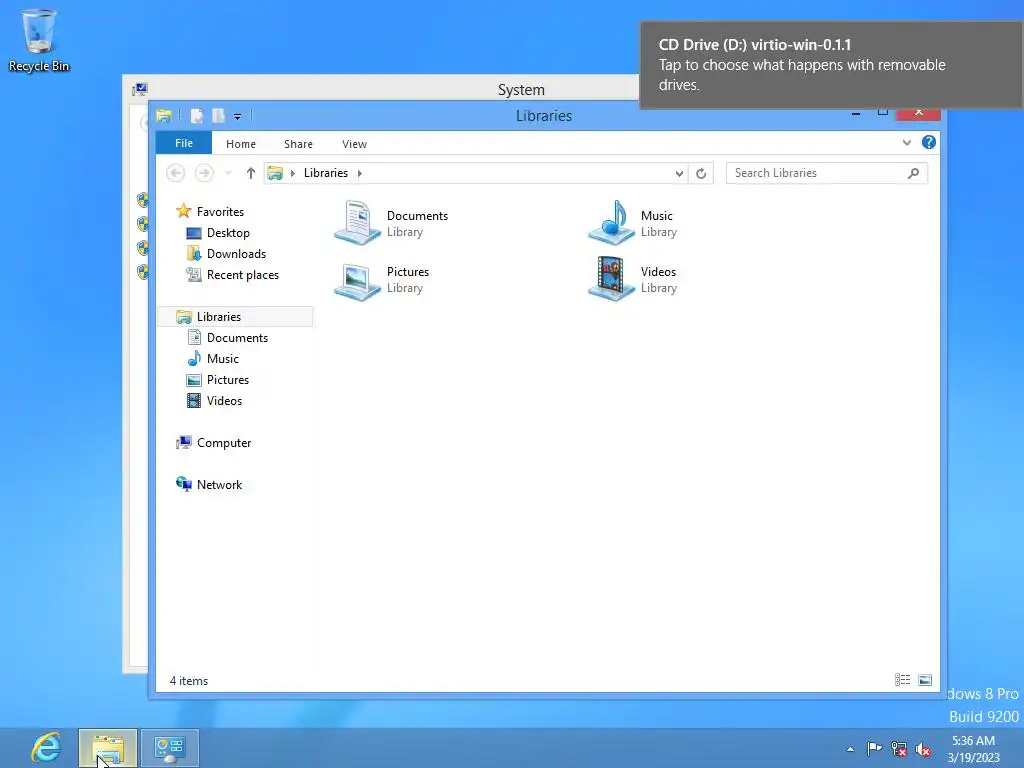Image resolution: width=1024 pixels, height=768 pixels.
Task: Switch to details view in the status bar
Action: pos(903,680)
